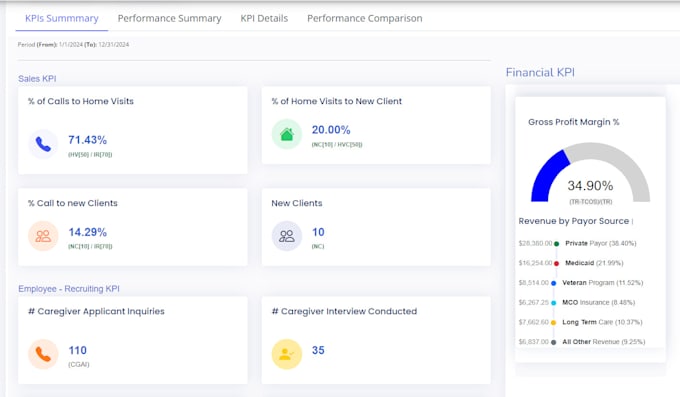
Task: Click the red dot beside Medicaid
Action: 556,263
